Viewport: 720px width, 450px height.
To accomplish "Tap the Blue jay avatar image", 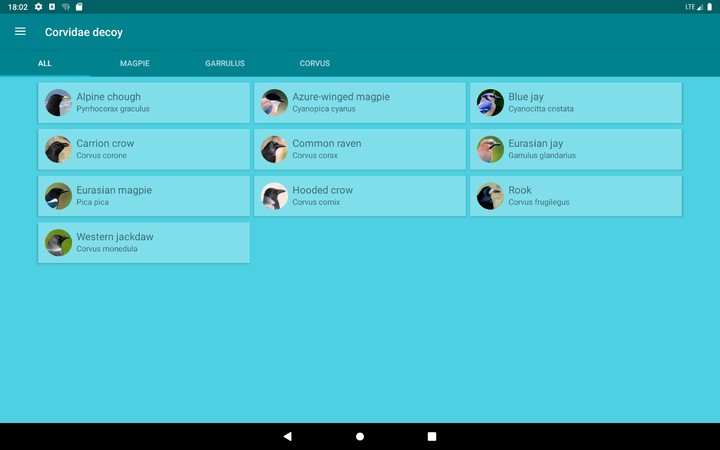I will pyautogui.click(x=490, y=103).
